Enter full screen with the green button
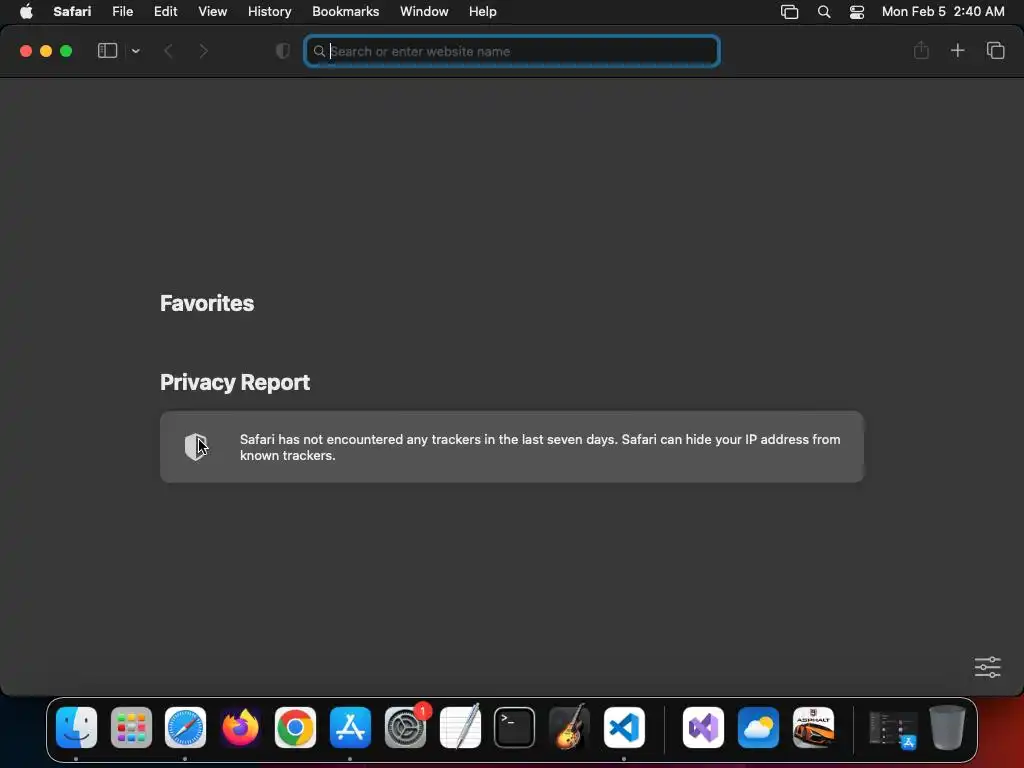 coord(66,51)
